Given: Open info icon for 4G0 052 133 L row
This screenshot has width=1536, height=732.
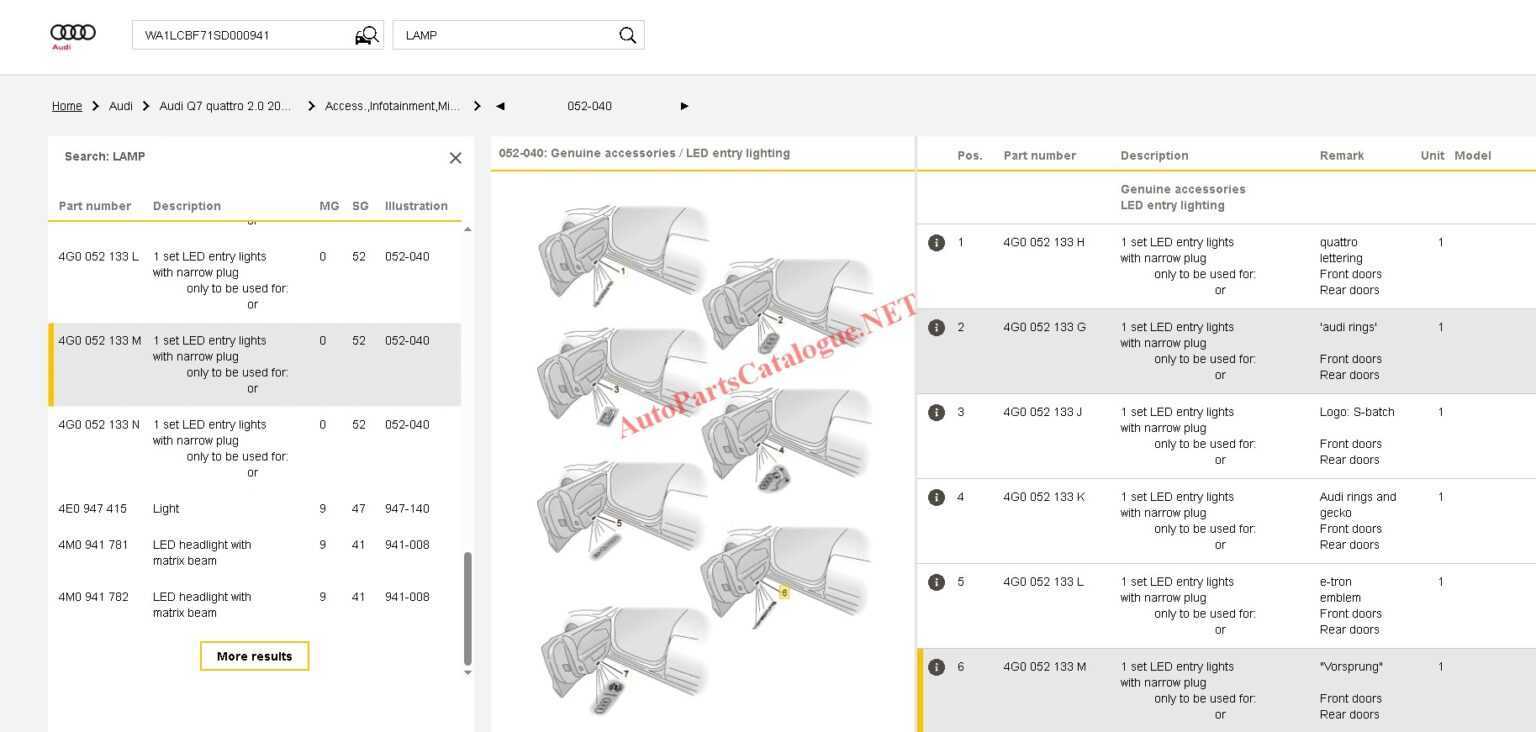Looking at the screenshot, I should tap(936, 583).
